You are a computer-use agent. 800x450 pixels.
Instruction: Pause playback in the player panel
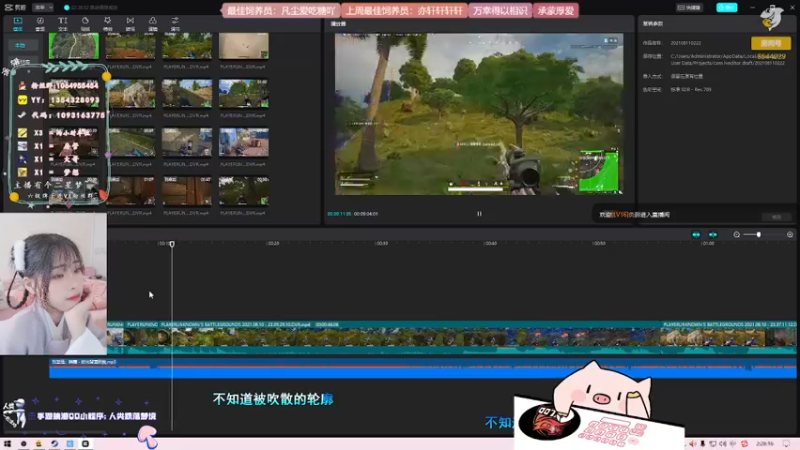click(479, 214)
